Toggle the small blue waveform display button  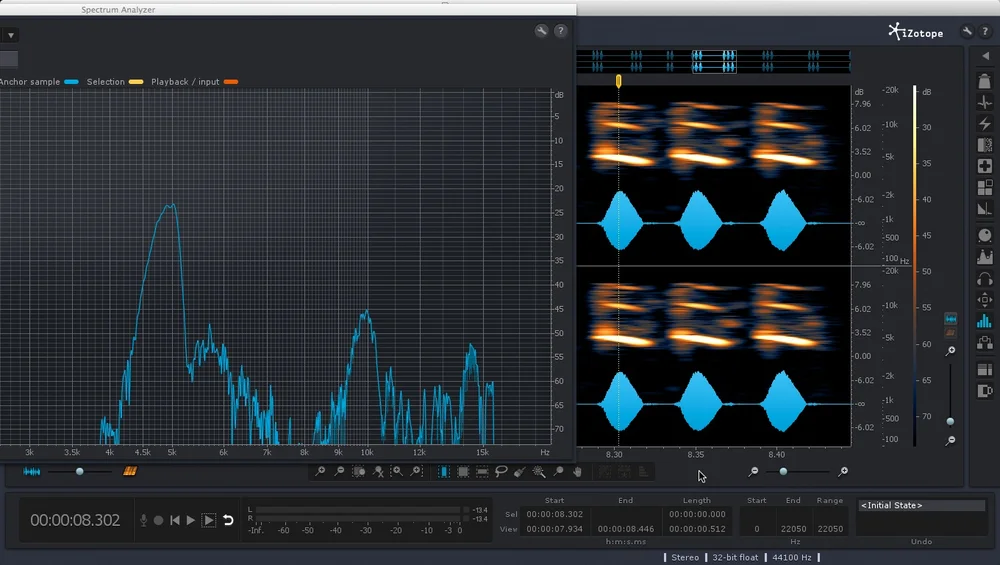point(950,319)
